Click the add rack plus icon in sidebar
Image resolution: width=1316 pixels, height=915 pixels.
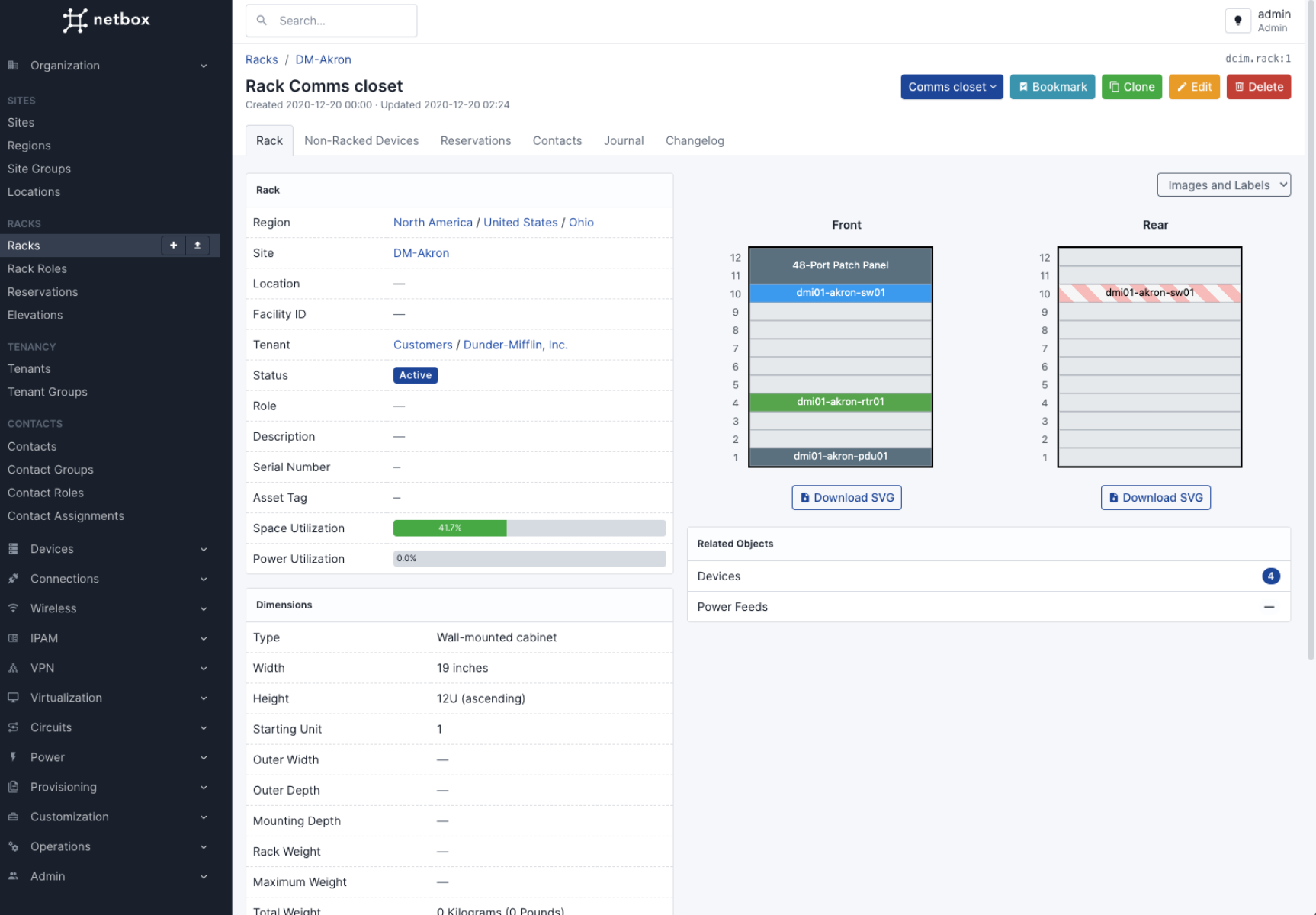coord(173,246)
